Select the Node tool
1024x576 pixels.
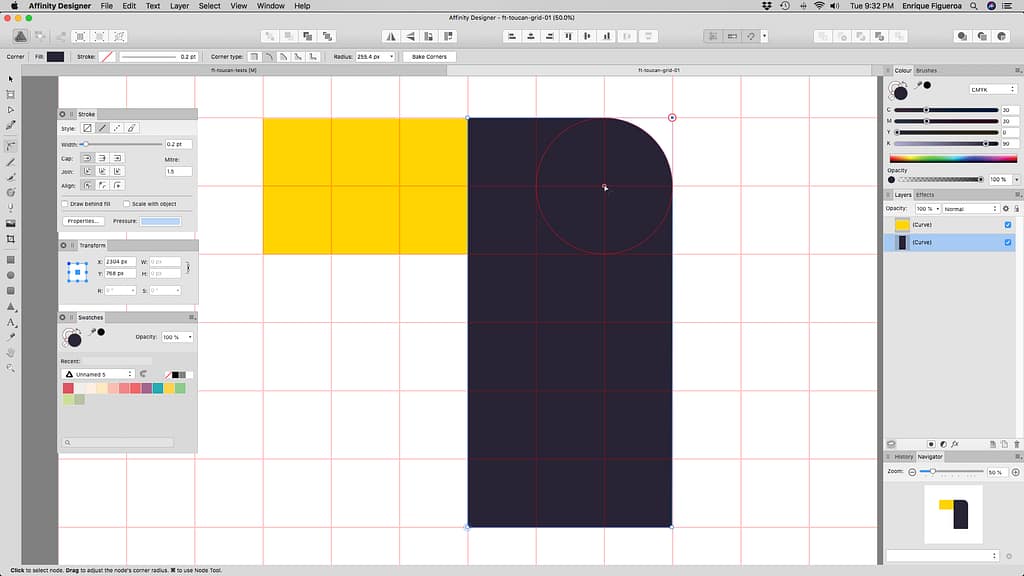pyautogui.click(x=11, y=112)
